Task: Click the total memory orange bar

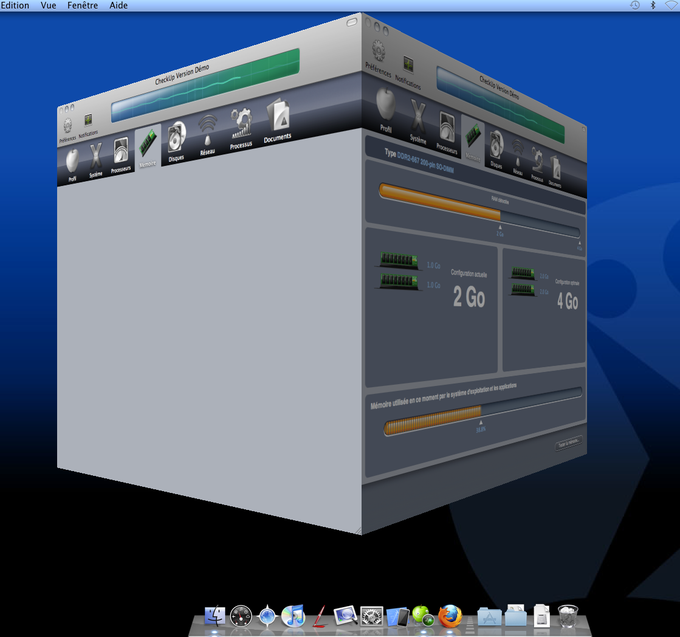Action: tap(479, 209)
